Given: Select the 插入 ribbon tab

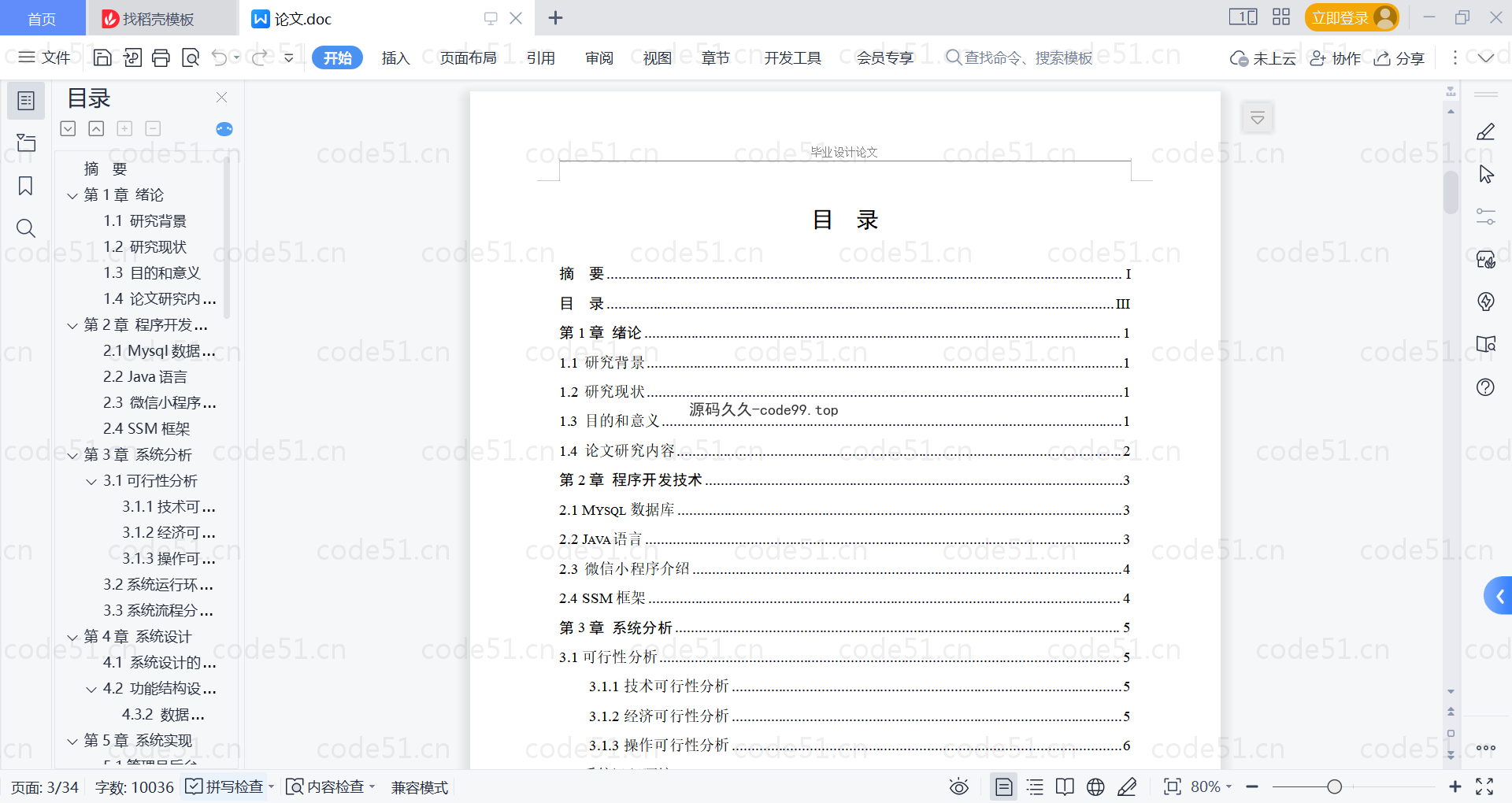Looking at the screenshot, I should point(395,57).
